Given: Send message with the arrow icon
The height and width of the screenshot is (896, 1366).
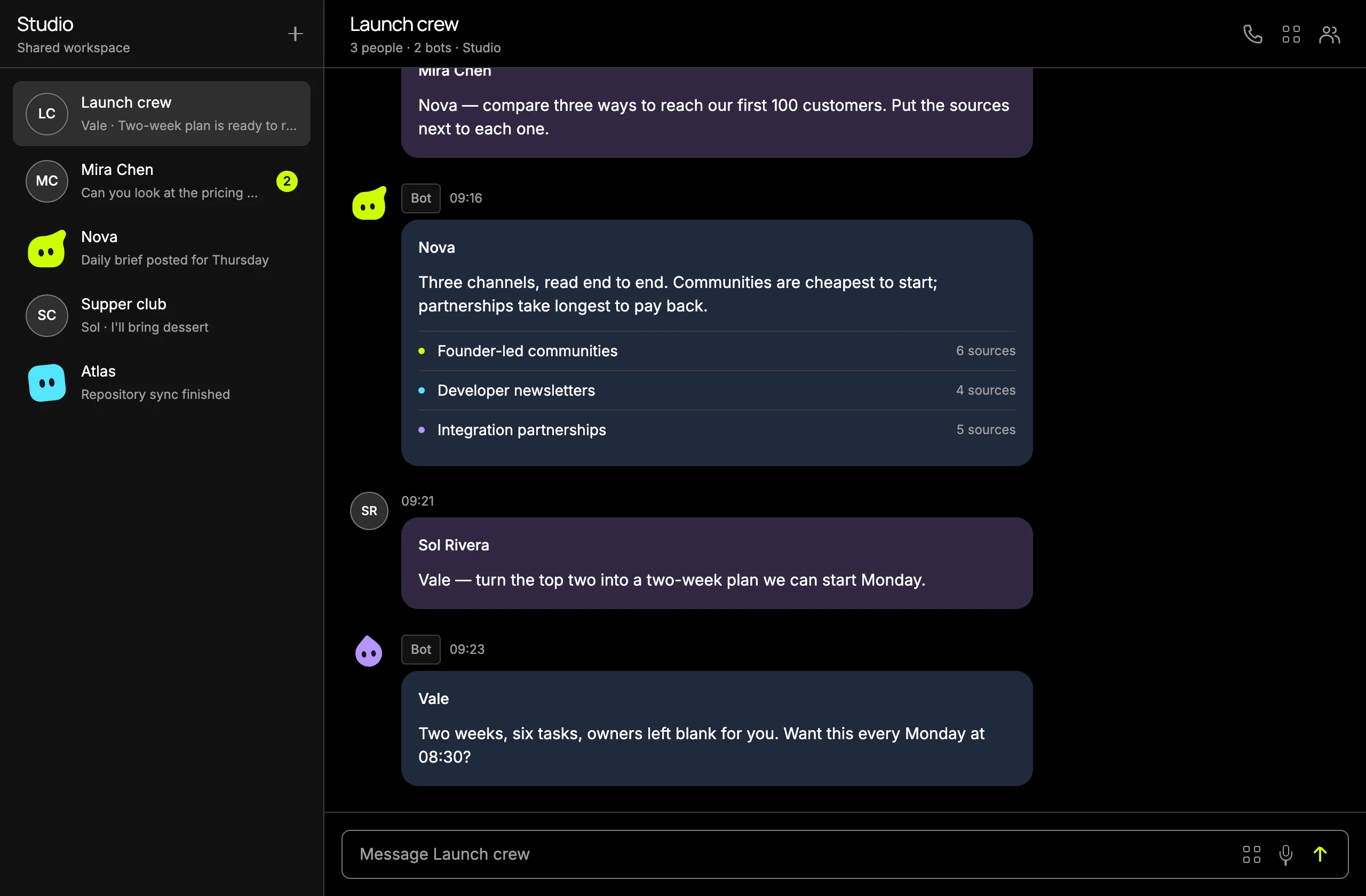Looking at the screenshot, I should click(x=1320, y=854).
